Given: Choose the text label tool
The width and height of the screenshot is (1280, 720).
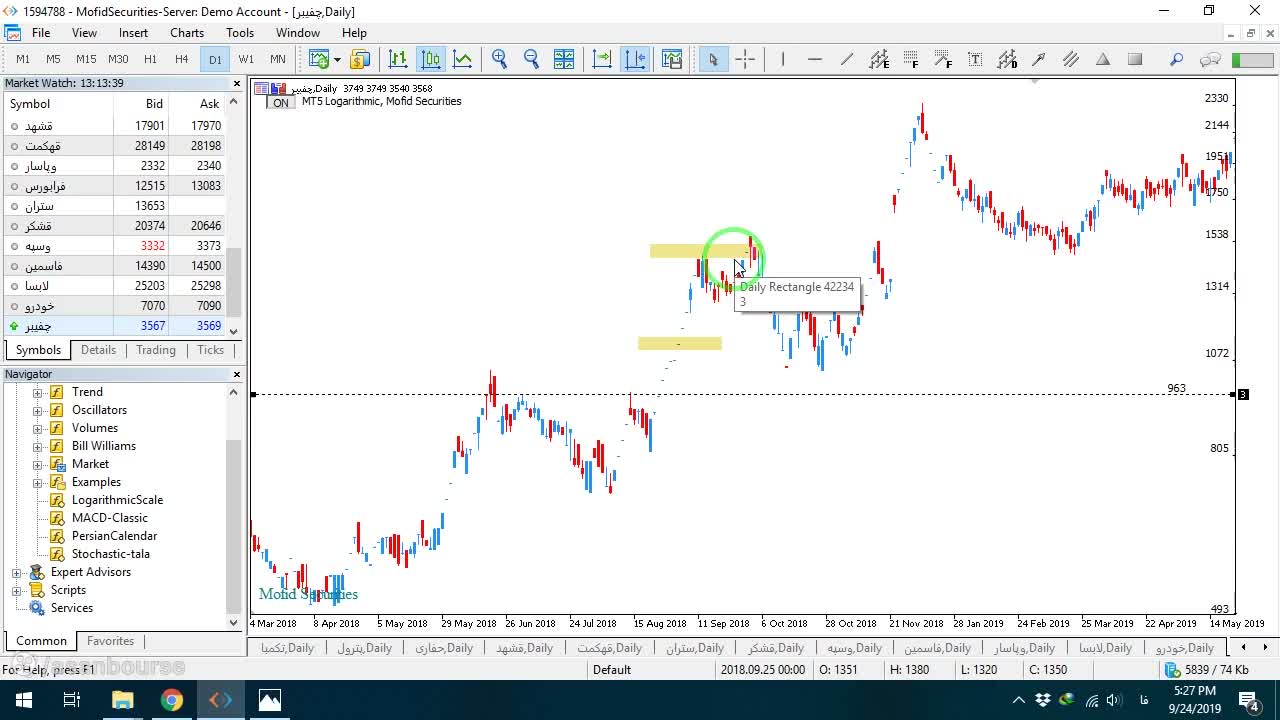Looking at the screenshot, I should (975, 59).
